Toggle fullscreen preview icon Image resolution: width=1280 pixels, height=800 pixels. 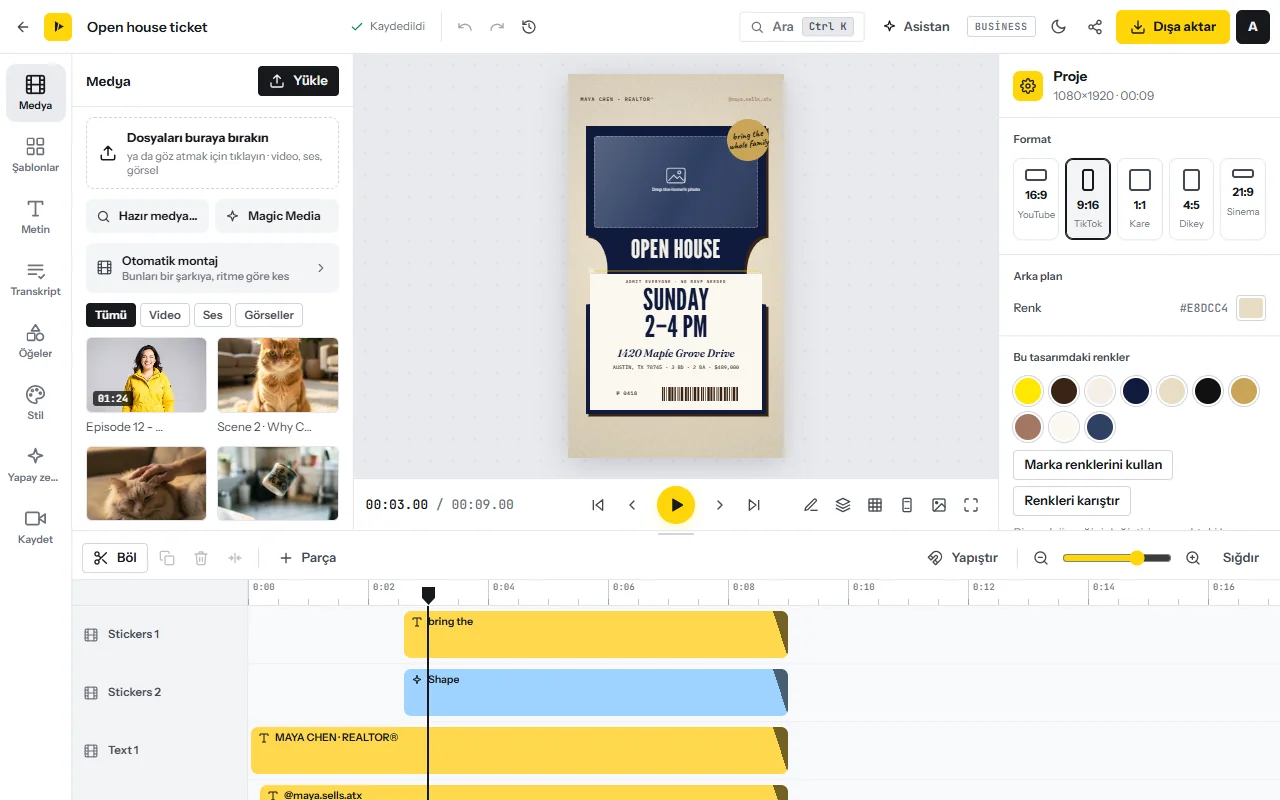pos(971,505)
